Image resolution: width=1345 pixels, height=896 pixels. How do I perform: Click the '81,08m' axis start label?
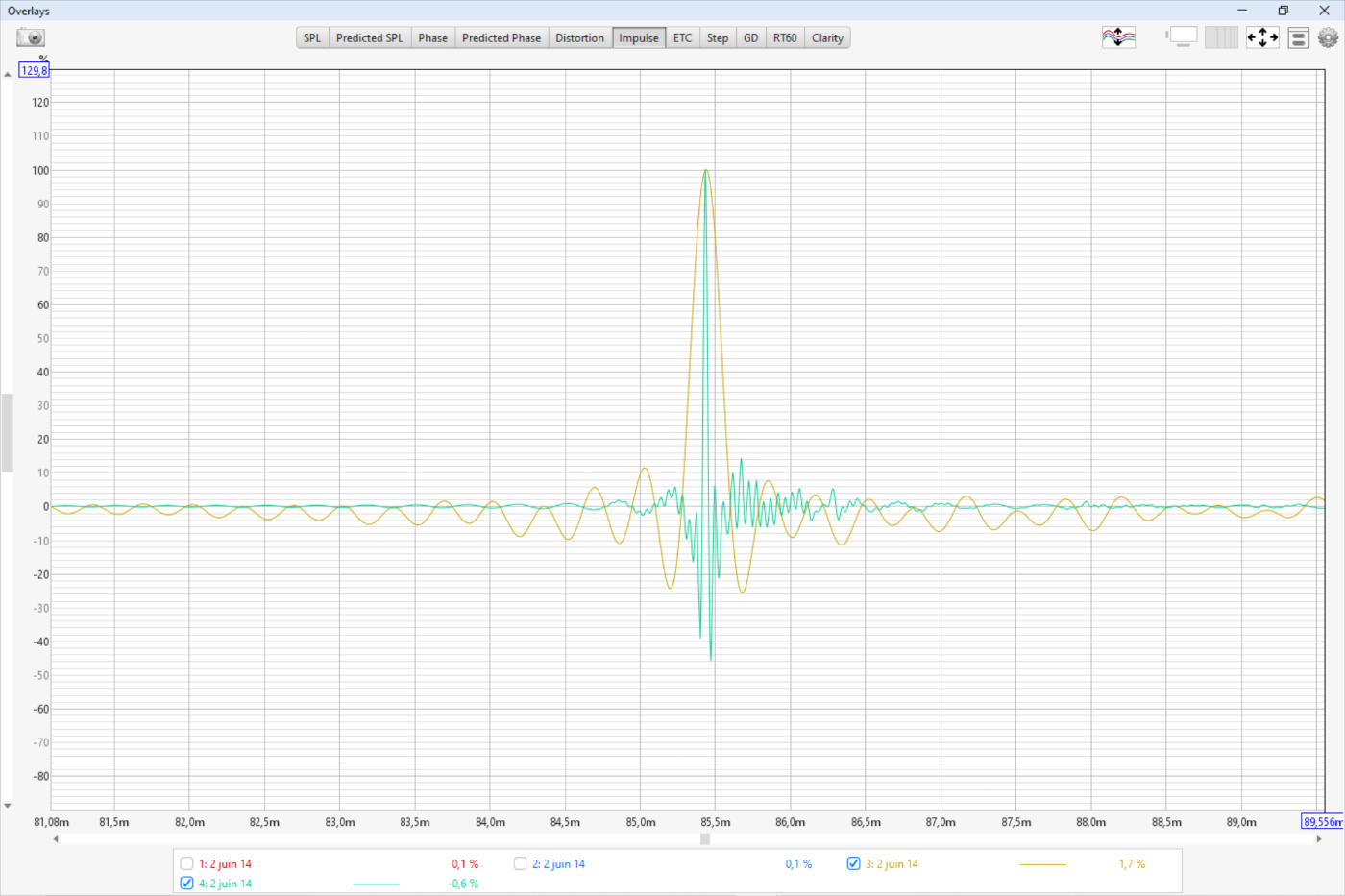[x=52, y=822]
